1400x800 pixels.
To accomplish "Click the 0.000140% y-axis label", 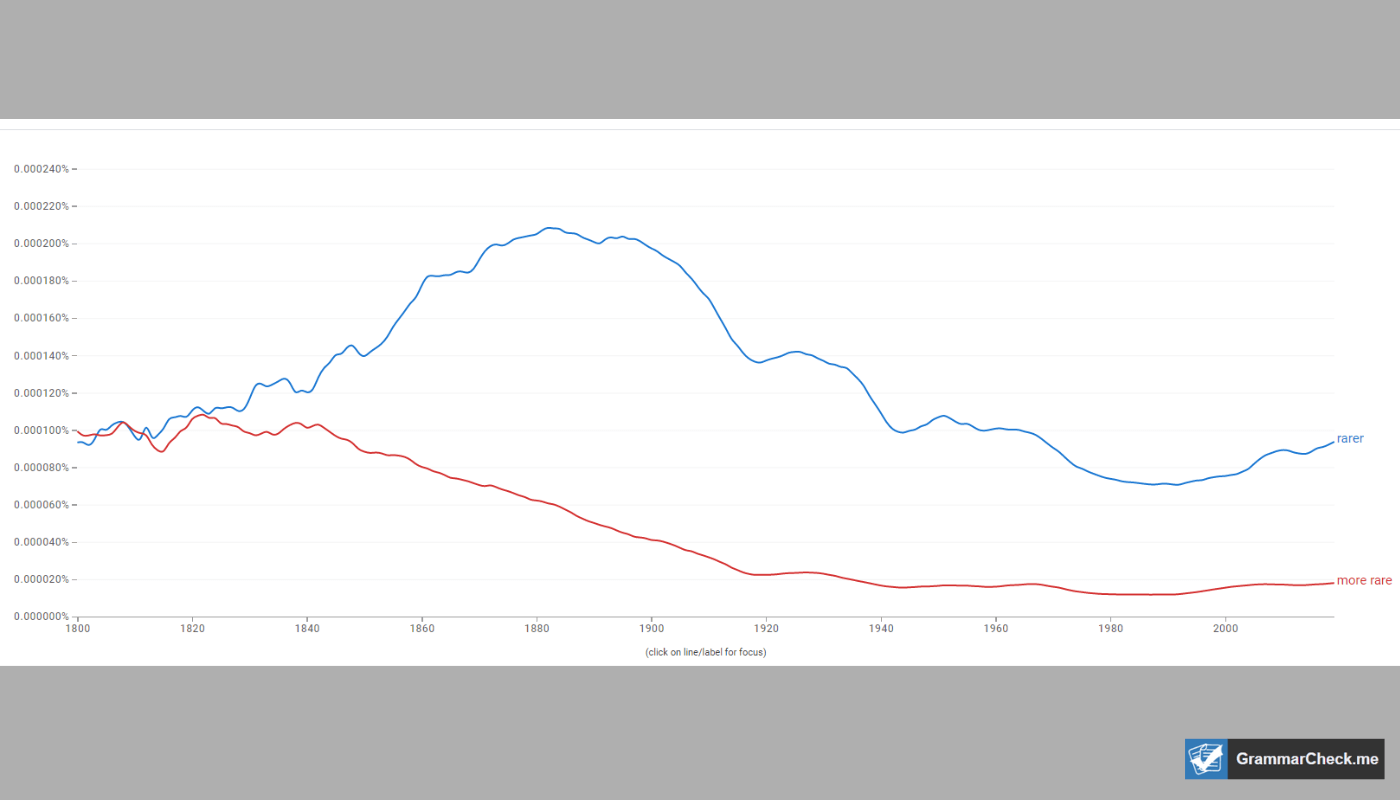I will (41, 356).
